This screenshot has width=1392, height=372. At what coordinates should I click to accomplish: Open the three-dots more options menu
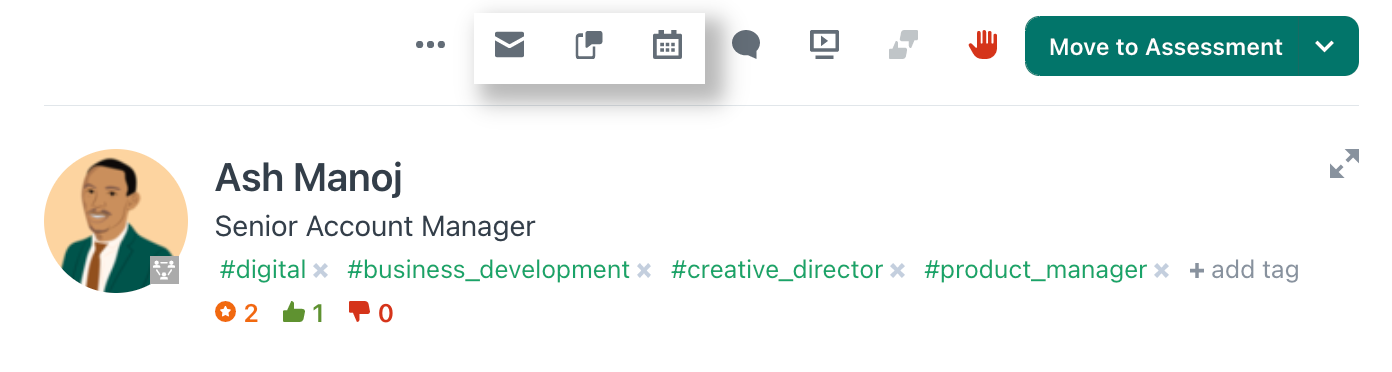point(430,45)
